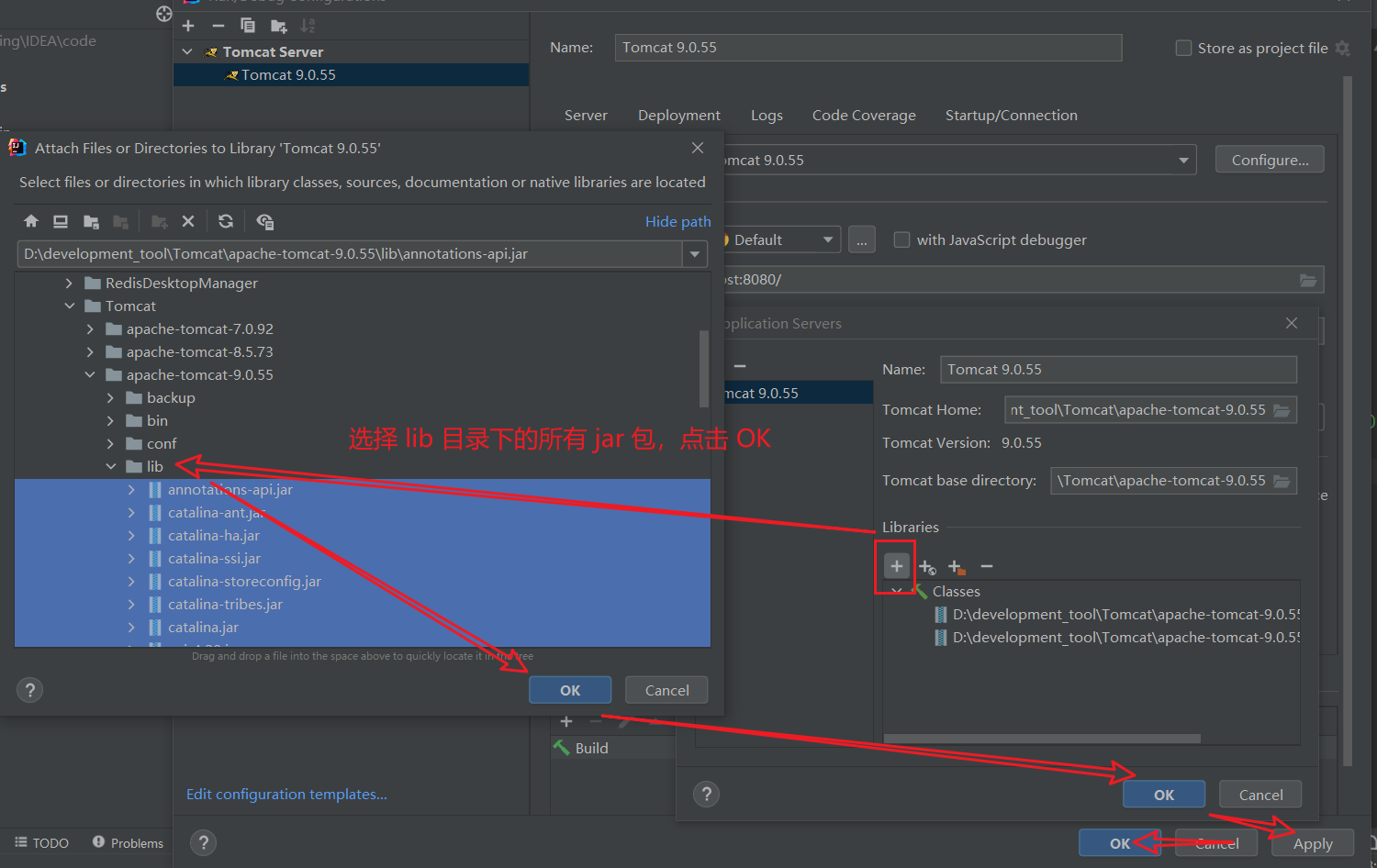
Task: Click the new folder icon in chooser toolbar
Action: tap(159, 221)
